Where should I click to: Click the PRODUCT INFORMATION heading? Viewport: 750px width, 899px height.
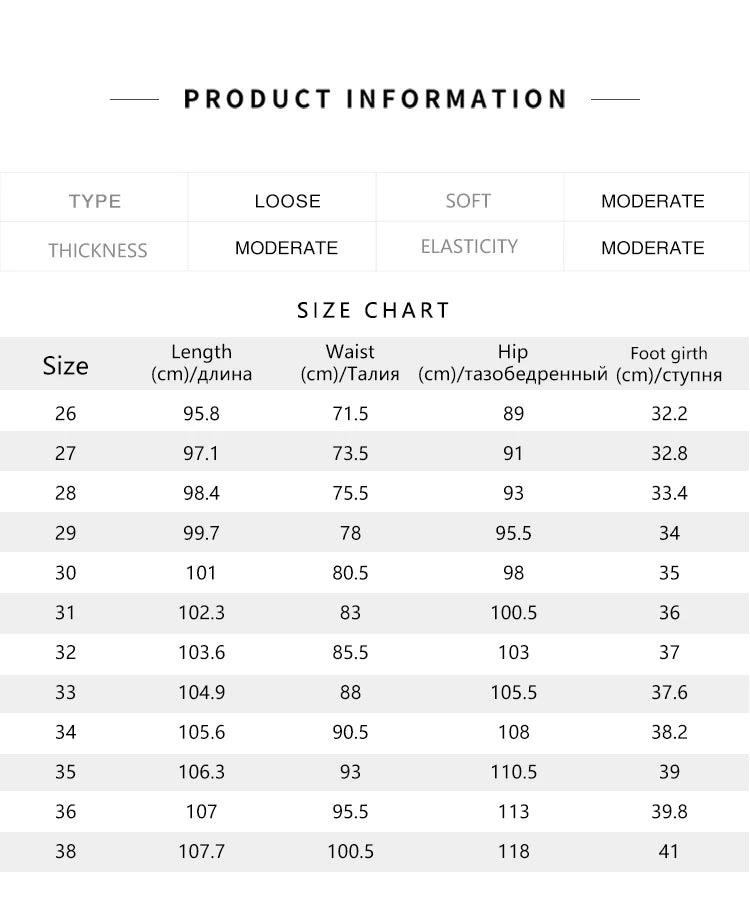(x=375, y=99)
